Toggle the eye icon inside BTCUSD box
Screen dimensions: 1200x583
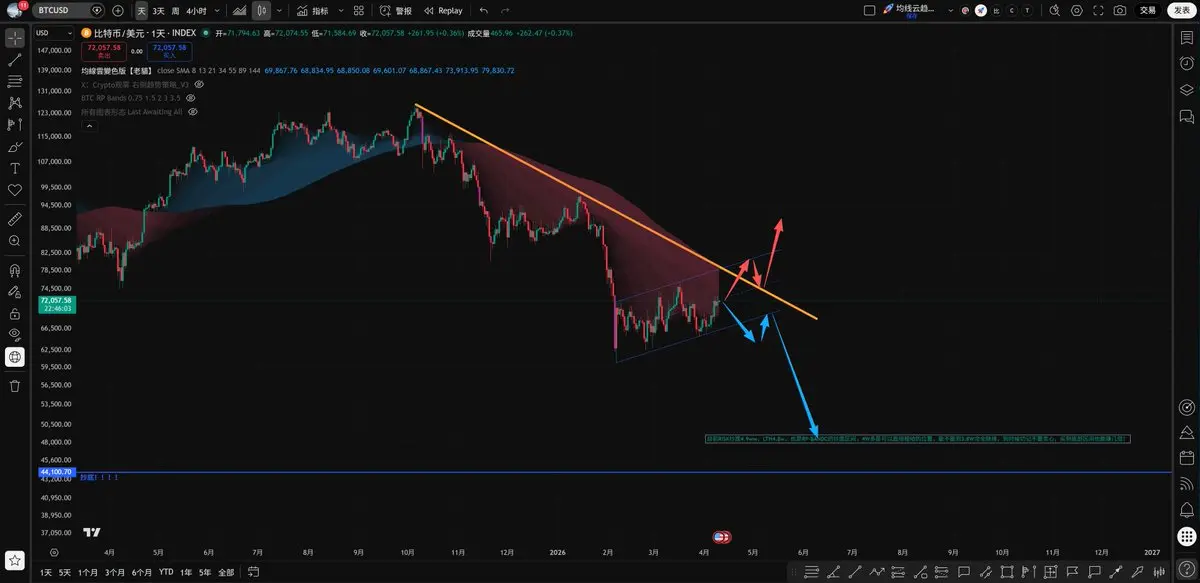coord(96,10)
